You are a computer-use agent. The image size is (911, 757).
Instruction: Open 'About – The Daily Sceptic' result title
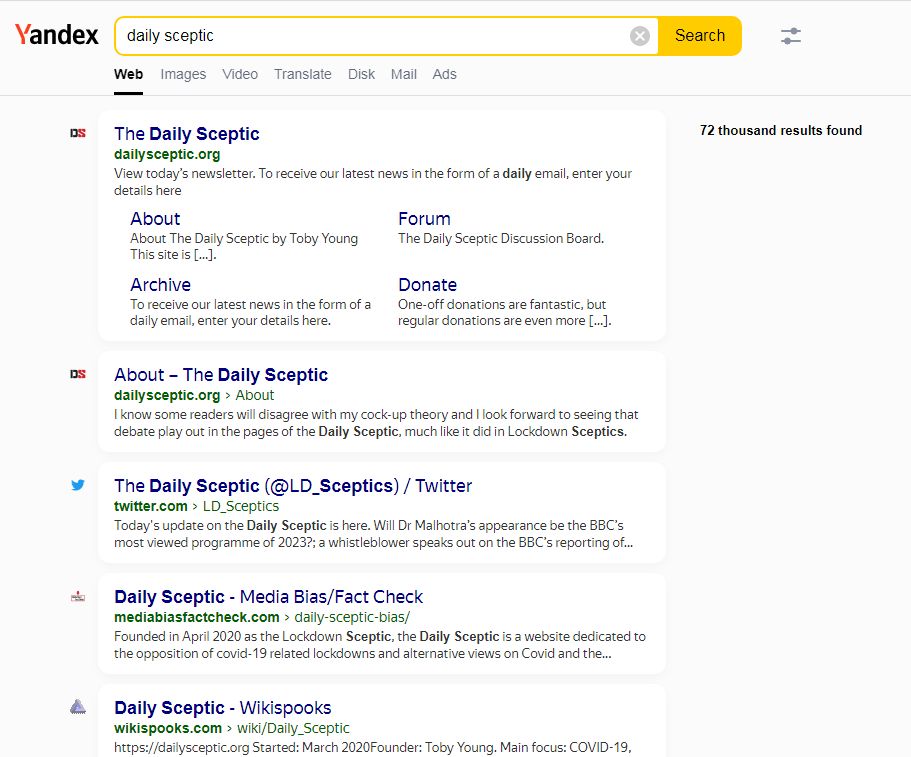pyautogui.click(x=221, y=375)
